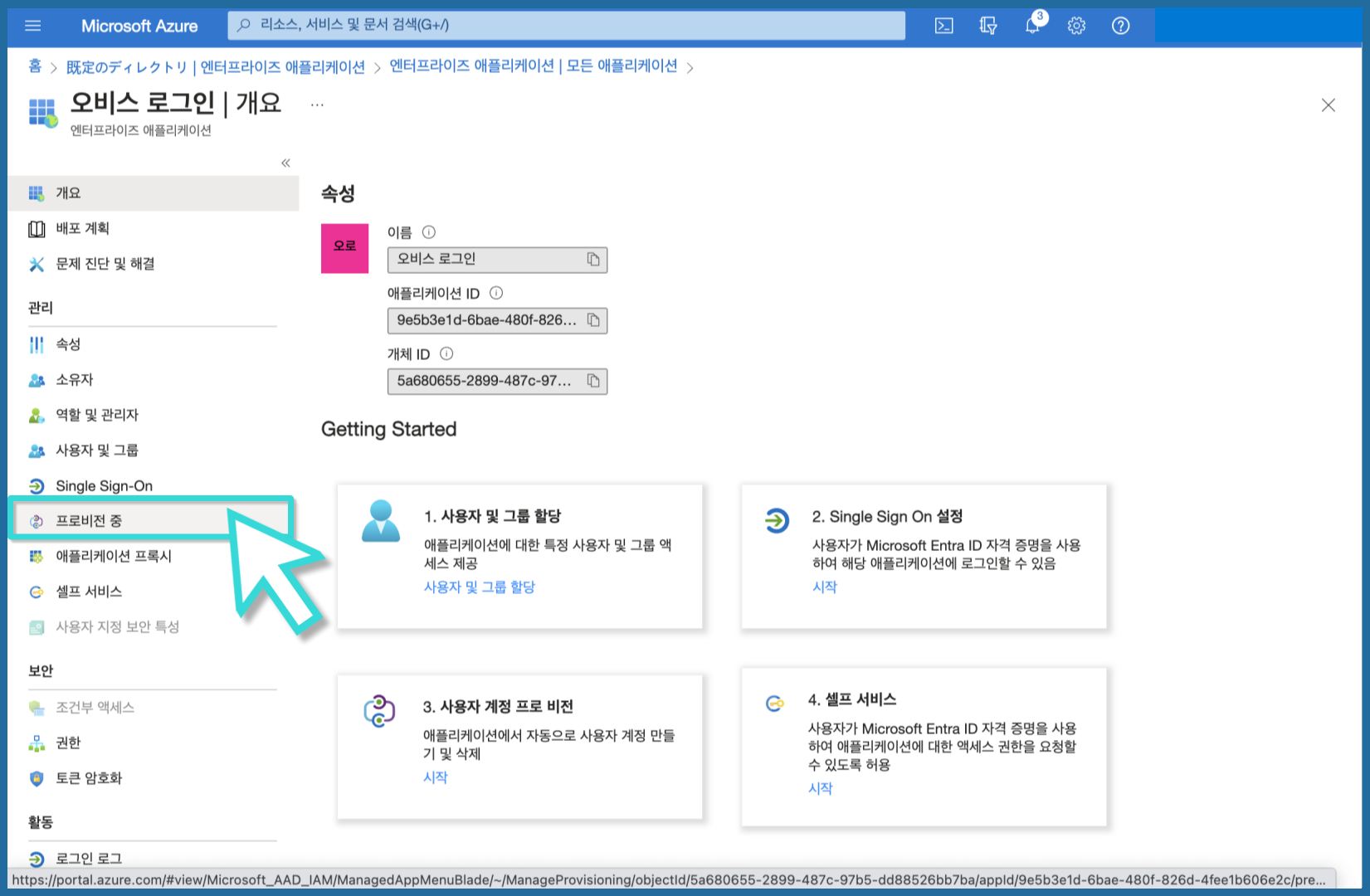Open 모든 애플리케이션 breadcrumb
The width and height of the screenshot is (1370, 896).
[534, 66]
